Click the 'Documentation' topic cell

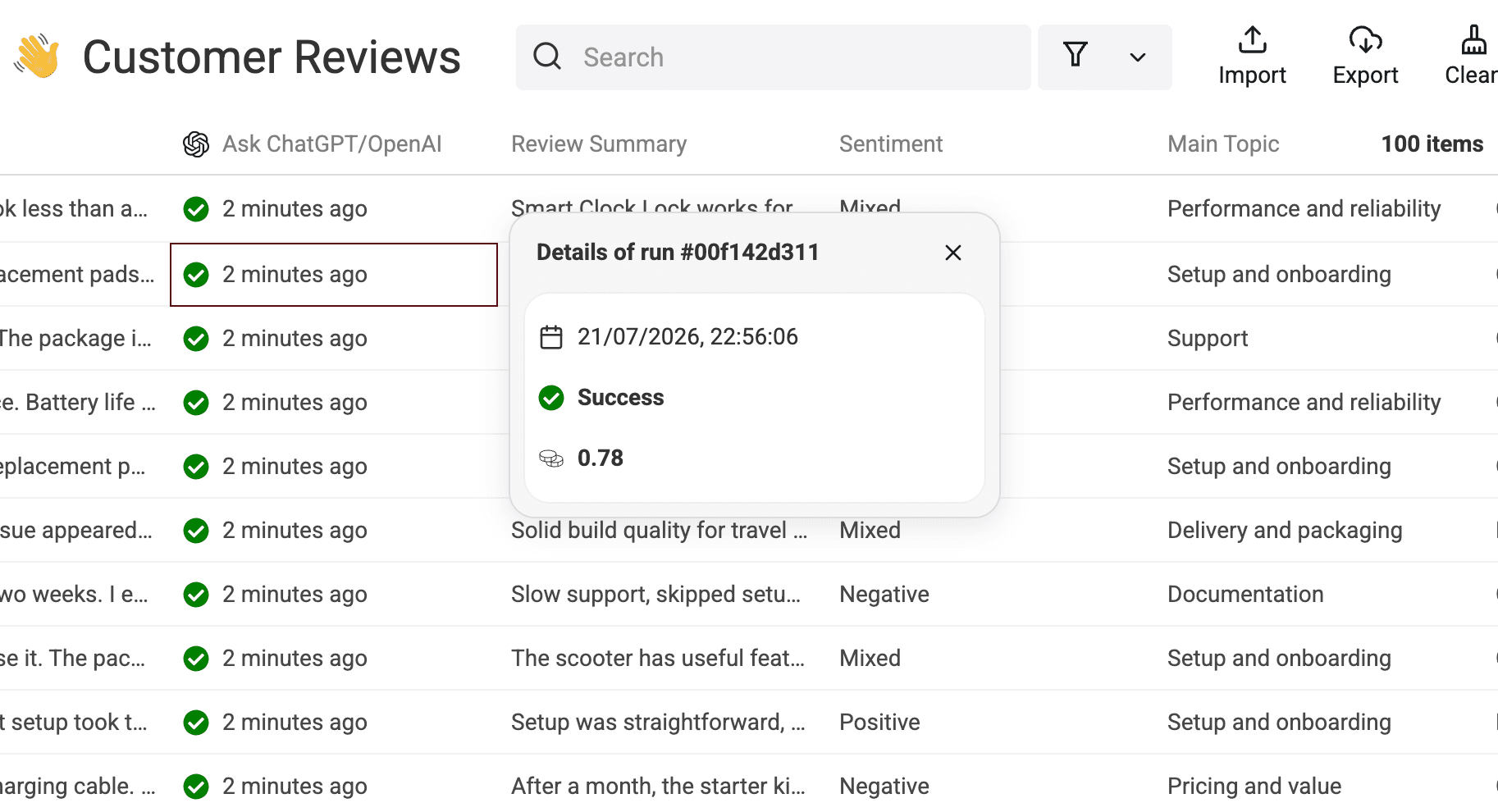pyautogui.click(x=1245, y=595)
